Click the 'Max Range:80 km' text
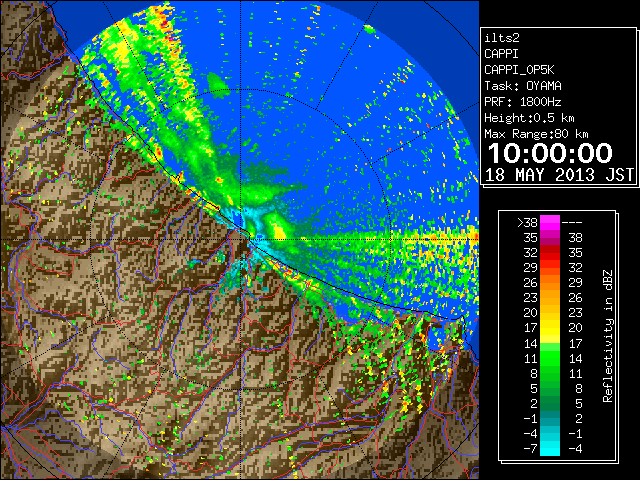The image size is (640, 480). pyautogui.click(x=536, y=134)
